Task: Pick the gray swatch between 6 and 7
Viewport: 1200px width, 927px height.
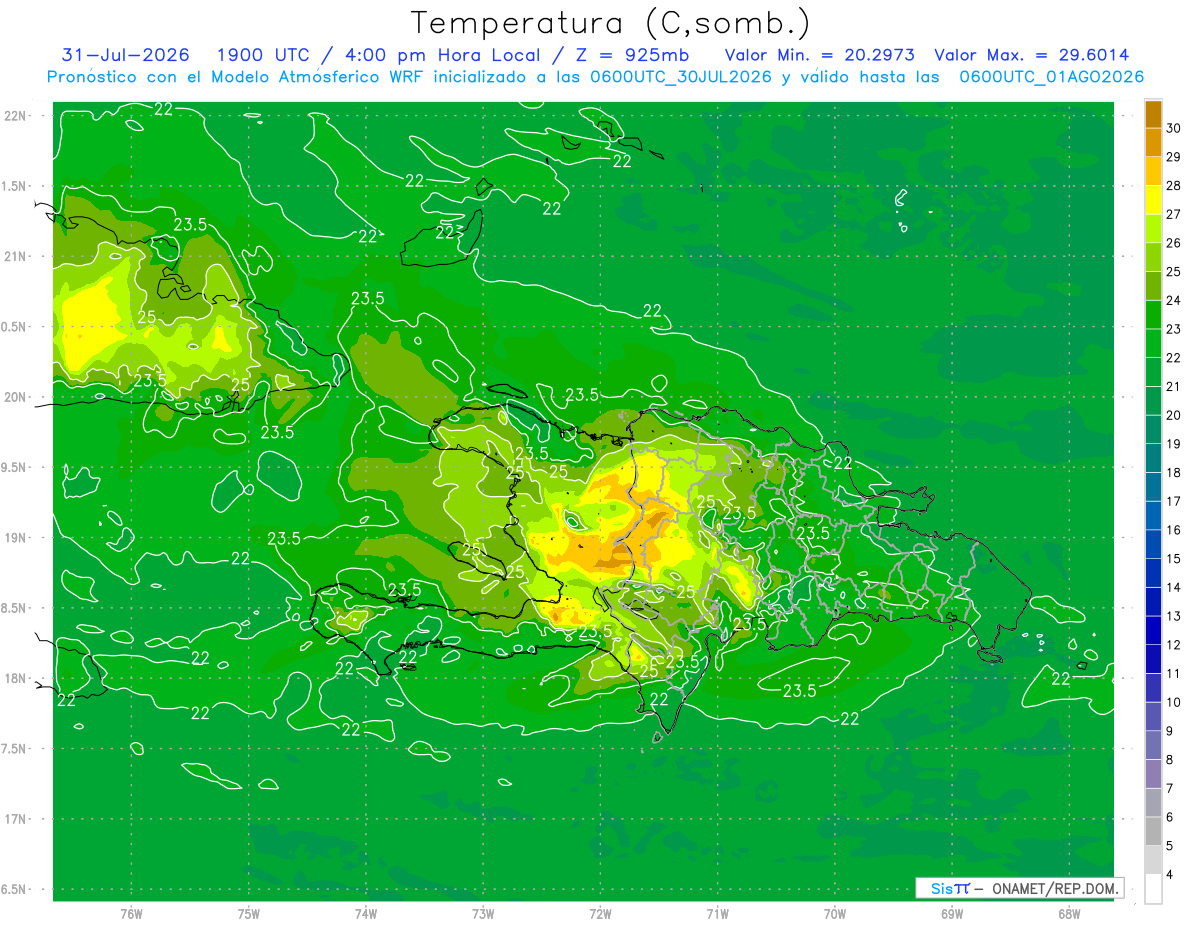Action: click(1153, 803)
